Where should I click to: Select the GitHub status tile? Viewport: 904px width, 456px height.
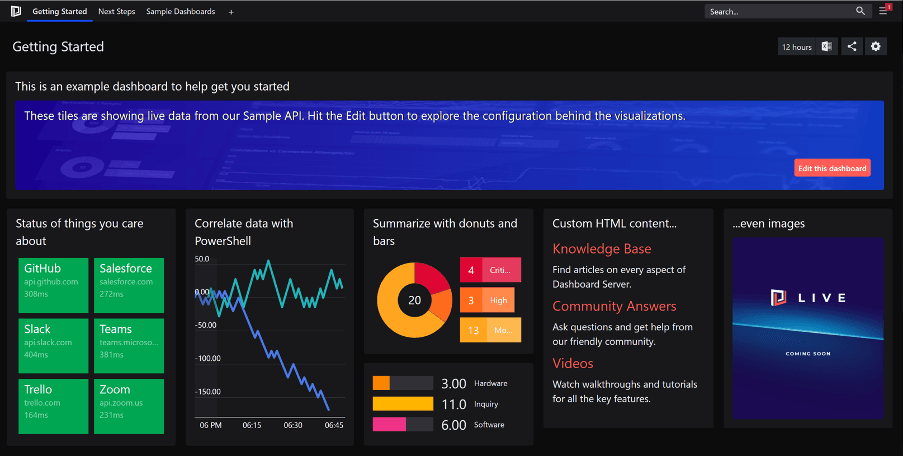(53, 285)
